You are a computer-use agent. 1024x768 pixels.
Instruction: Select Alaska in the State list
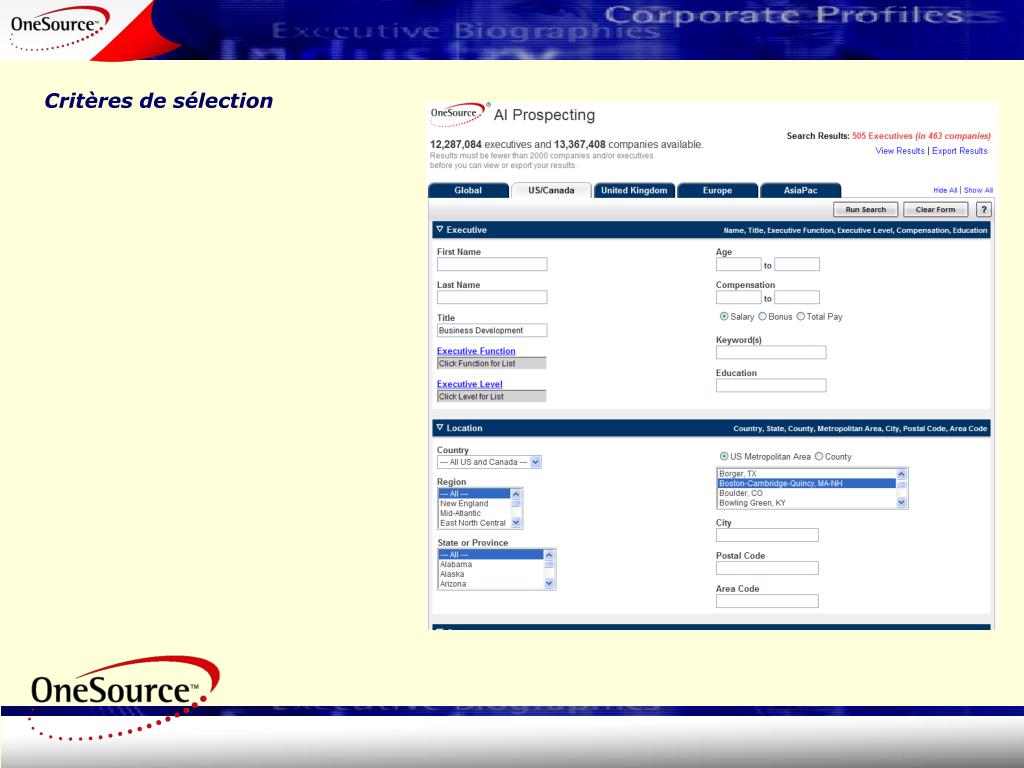click(490, 575)
